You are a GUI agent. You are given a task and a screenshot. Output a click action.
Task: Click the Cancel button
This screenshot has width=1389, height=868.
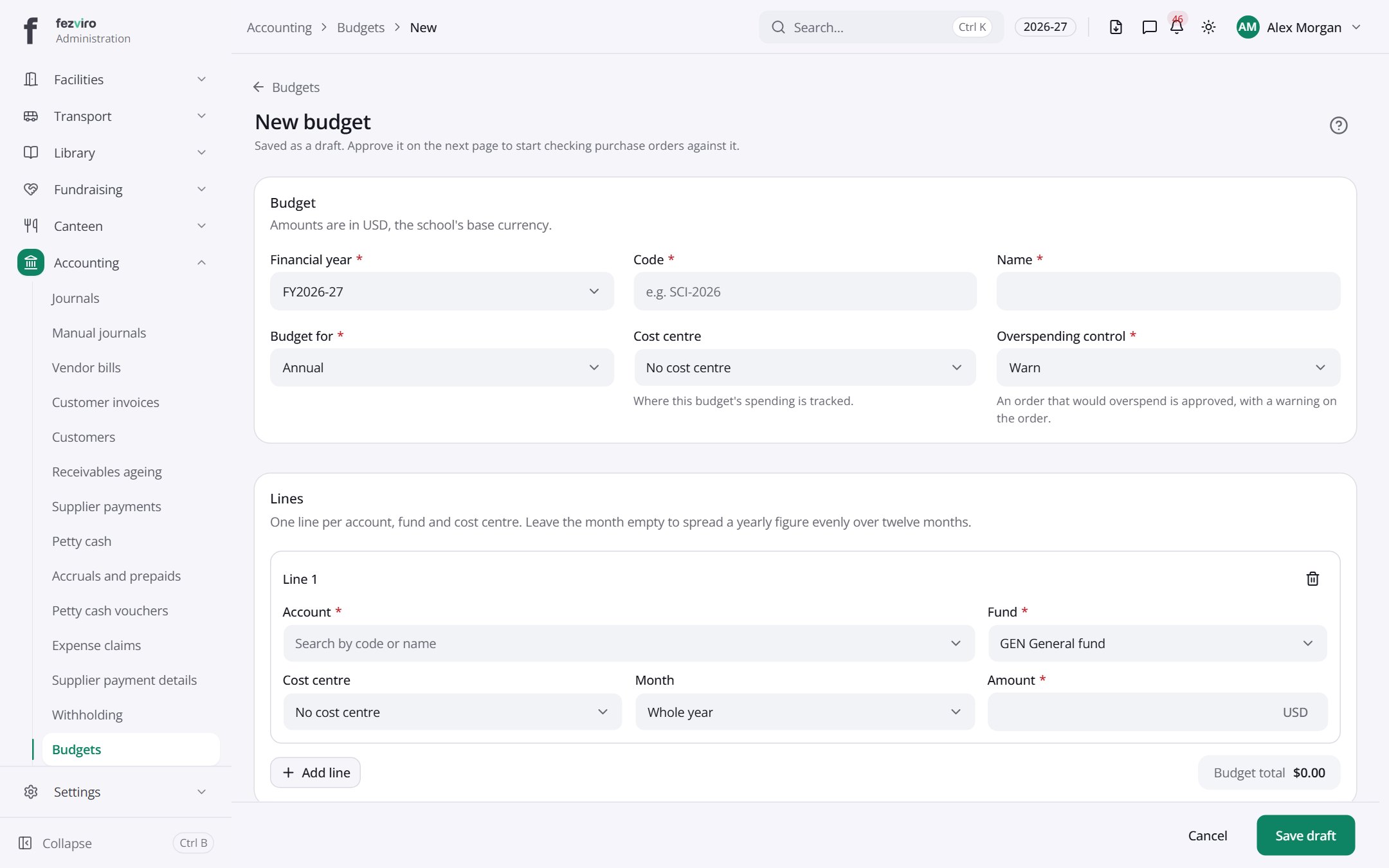click(x=1207, y=835)
